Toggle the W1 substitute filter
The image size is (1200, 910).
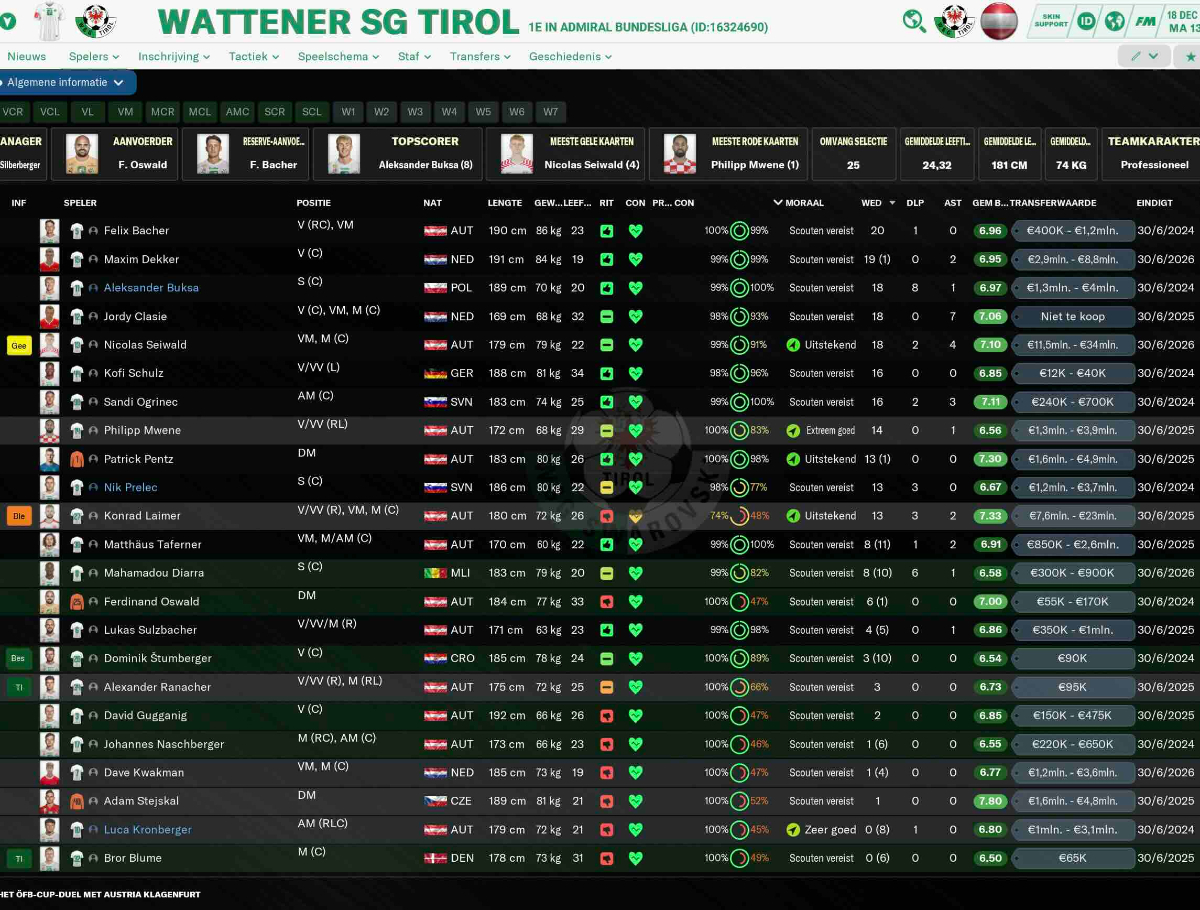click(347, 112)
